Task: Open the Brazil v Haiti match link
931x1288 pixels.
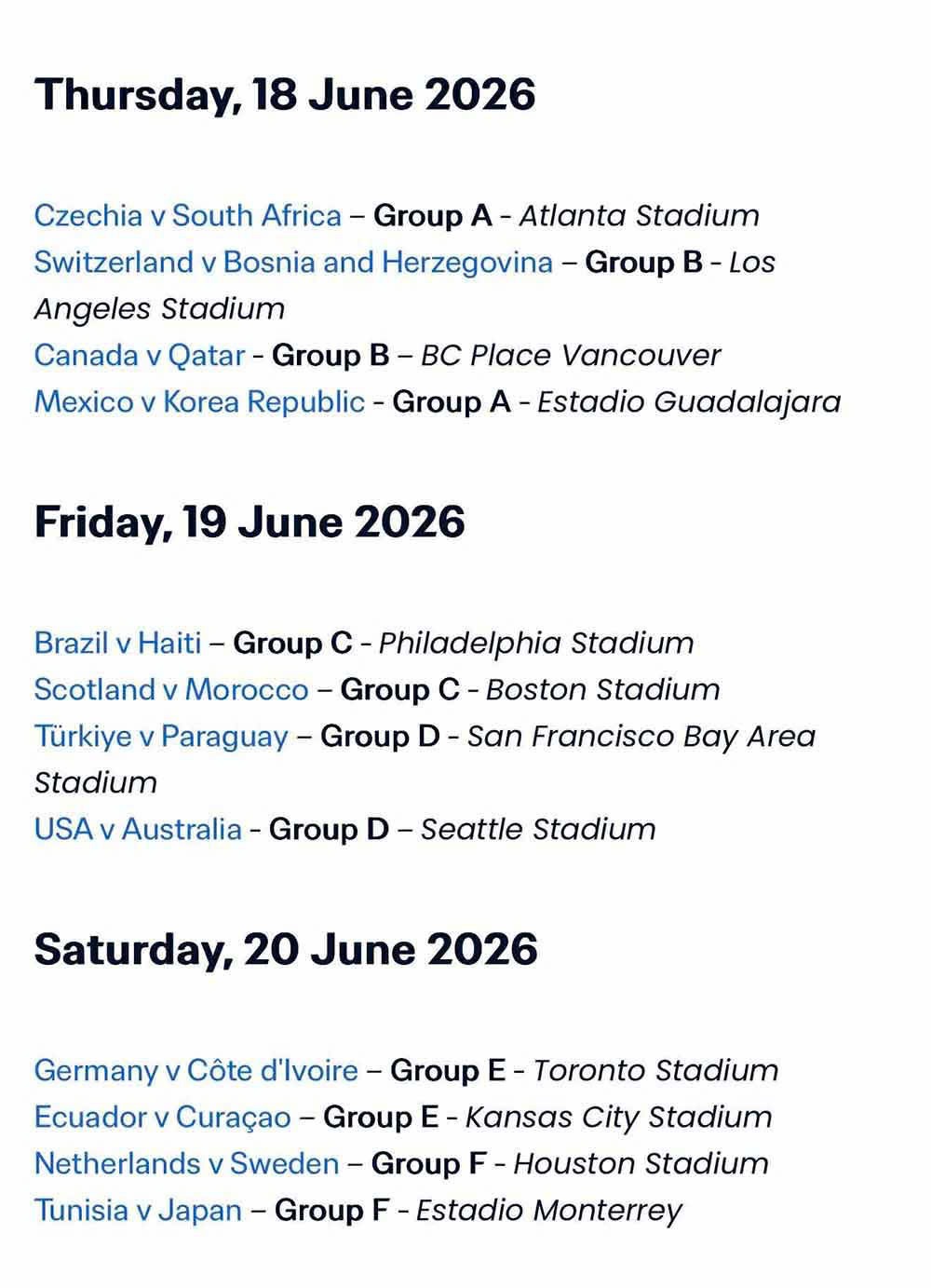Action: tap(117, 644)
